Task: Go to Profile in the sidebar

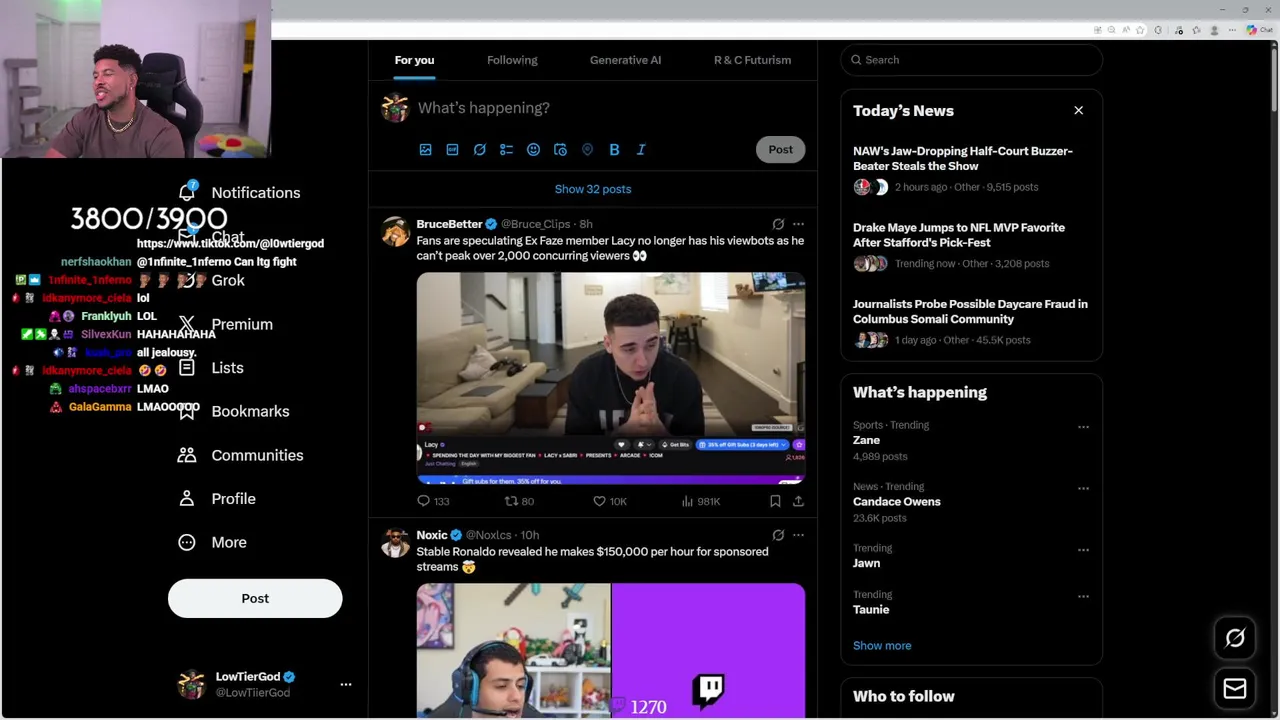Action: click(216, 499)
